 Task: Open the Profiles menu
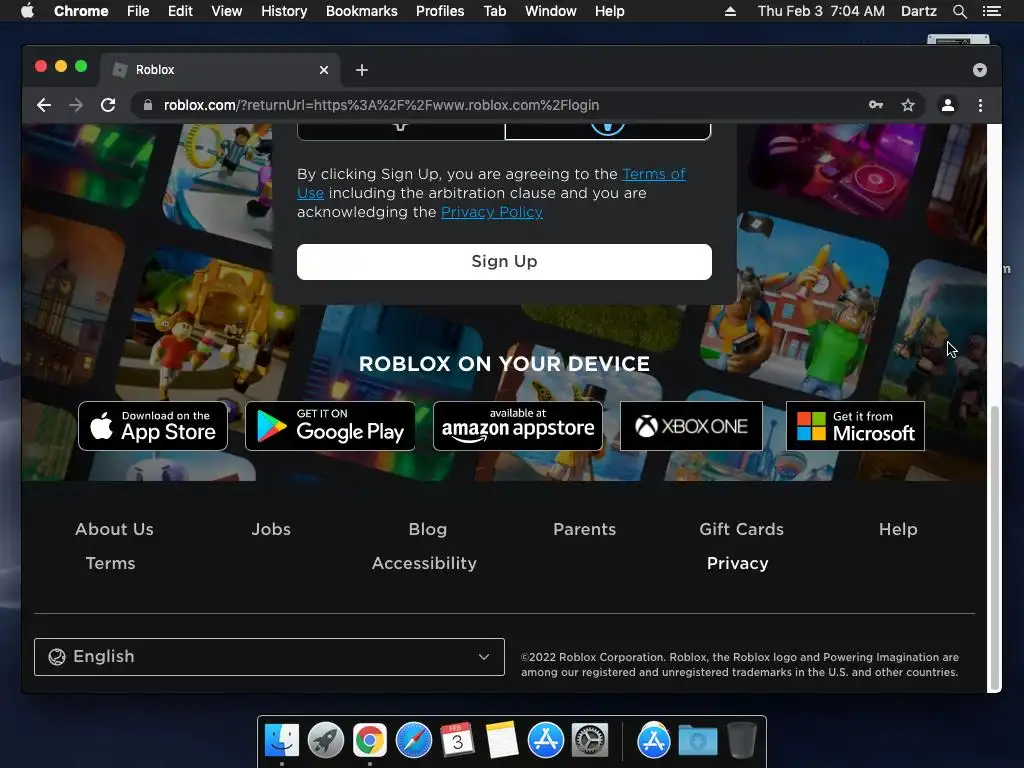pos(440,11)
